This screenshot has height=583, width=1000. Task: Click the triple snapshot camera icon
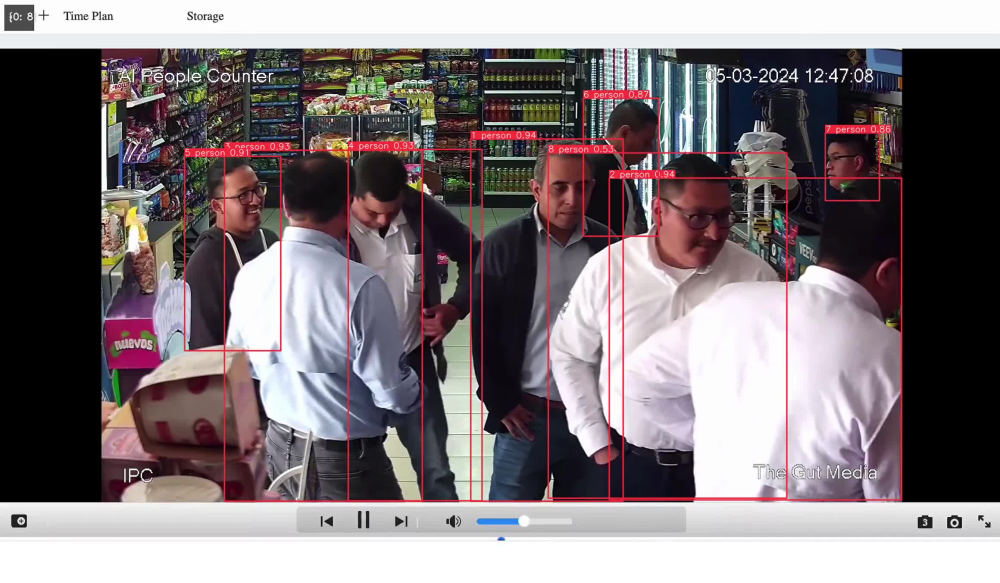click(x=925, y=522)
